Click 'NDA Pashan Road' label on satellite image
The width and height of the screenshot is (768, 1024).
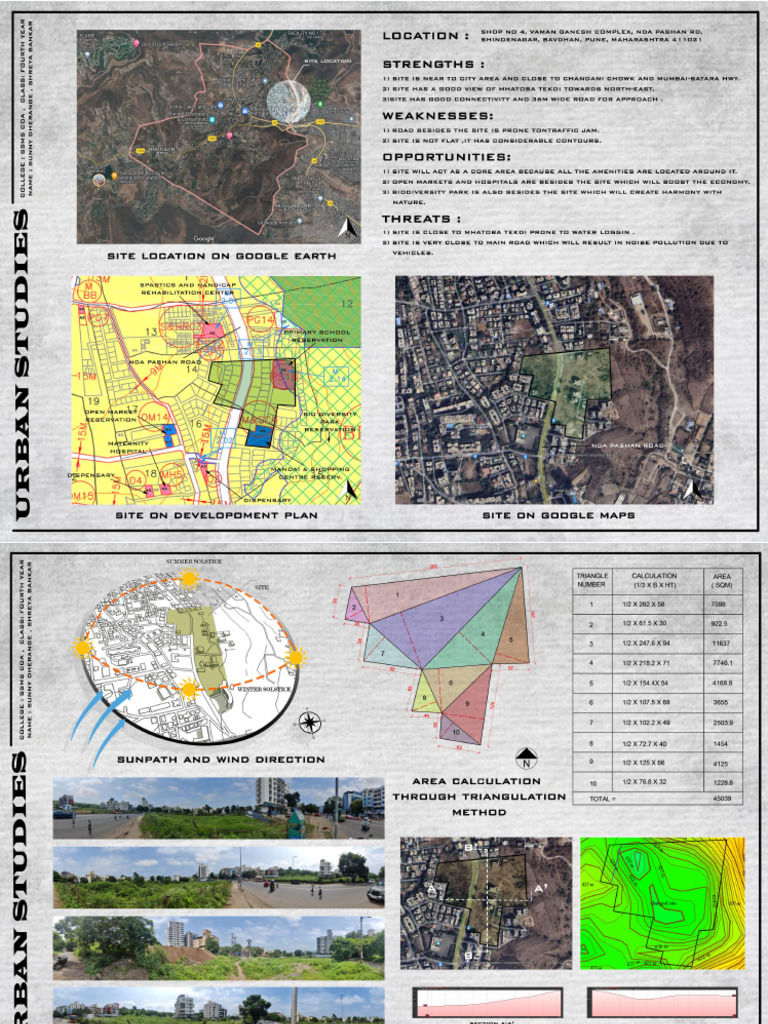tap(628, 445)
